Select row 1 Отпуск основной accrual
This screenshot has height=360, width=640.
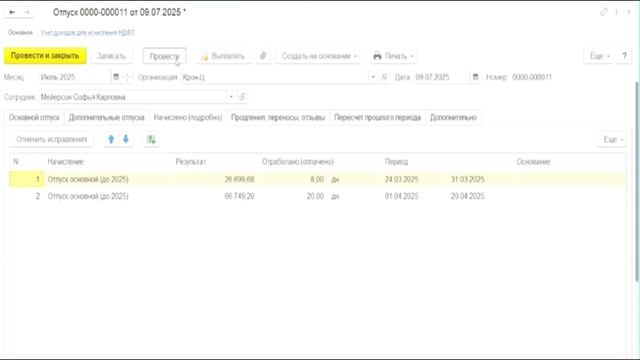coord(88,179)
